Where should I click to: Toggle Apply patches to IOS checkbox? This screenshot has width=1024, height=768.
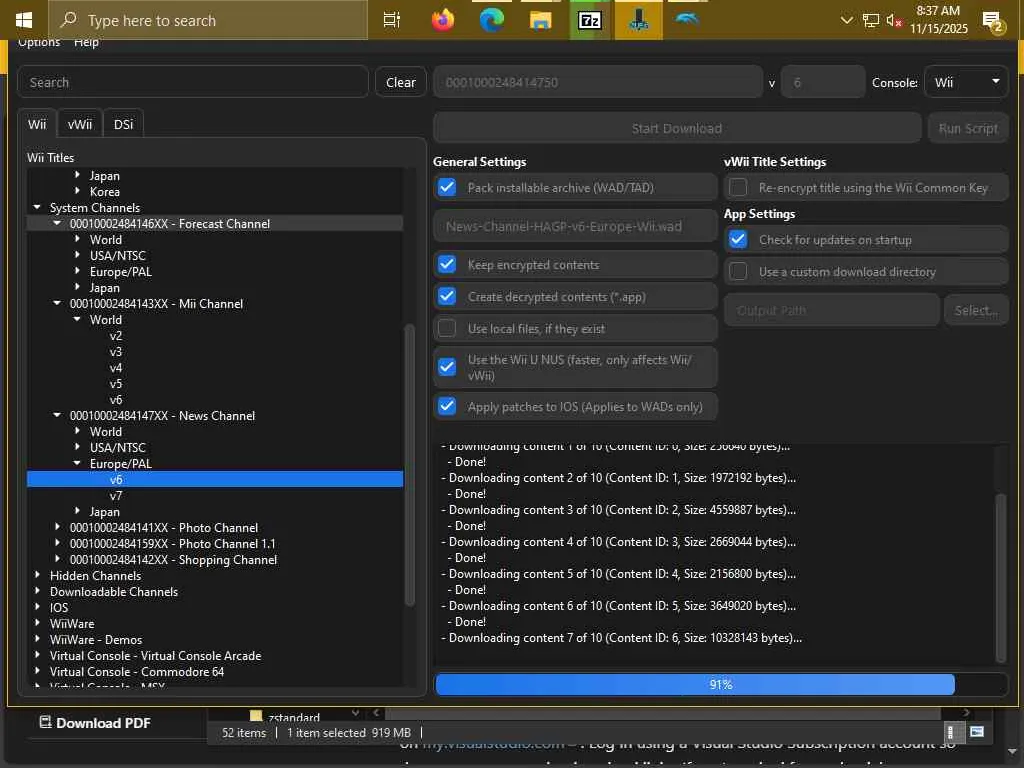point(447,406)
